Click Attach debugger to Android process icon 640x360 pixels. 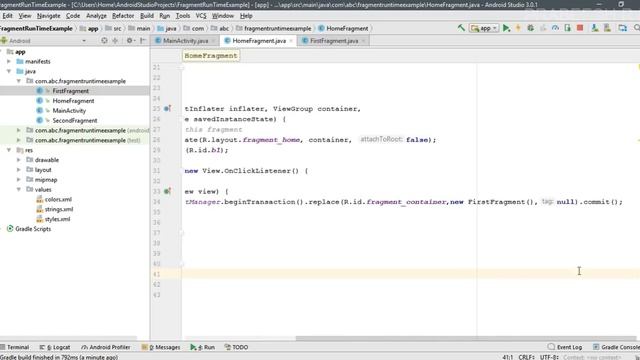point(568,28)
